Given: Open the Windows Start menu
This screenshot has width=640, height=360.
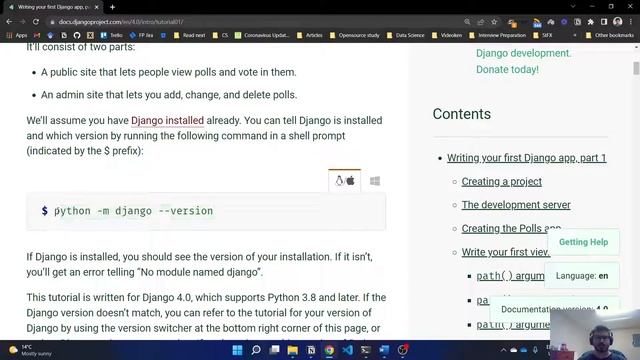Looking at the screenshot, I should (x=237, y=350).
